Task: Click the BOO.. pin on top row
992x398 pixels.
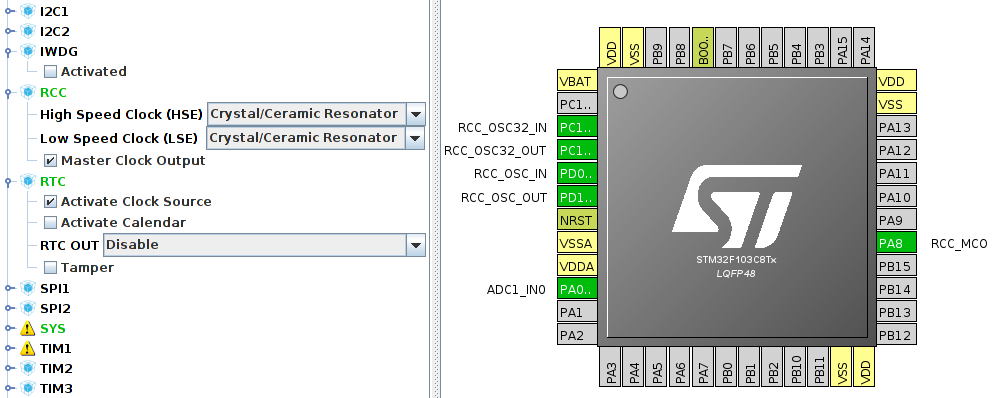Action: point(703,47)
